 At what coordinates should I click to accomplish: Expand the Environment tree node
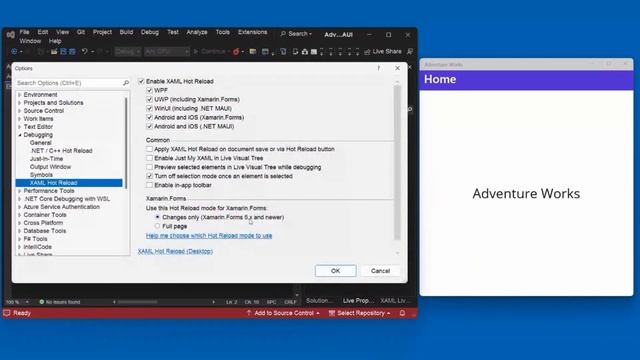[x=20, y=95]
